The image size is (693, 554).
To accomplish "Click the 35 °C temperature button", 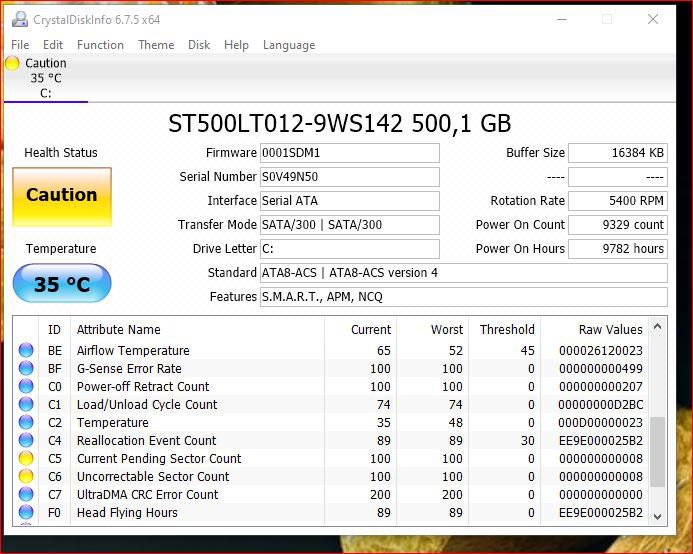I will (x=62, y=283).
